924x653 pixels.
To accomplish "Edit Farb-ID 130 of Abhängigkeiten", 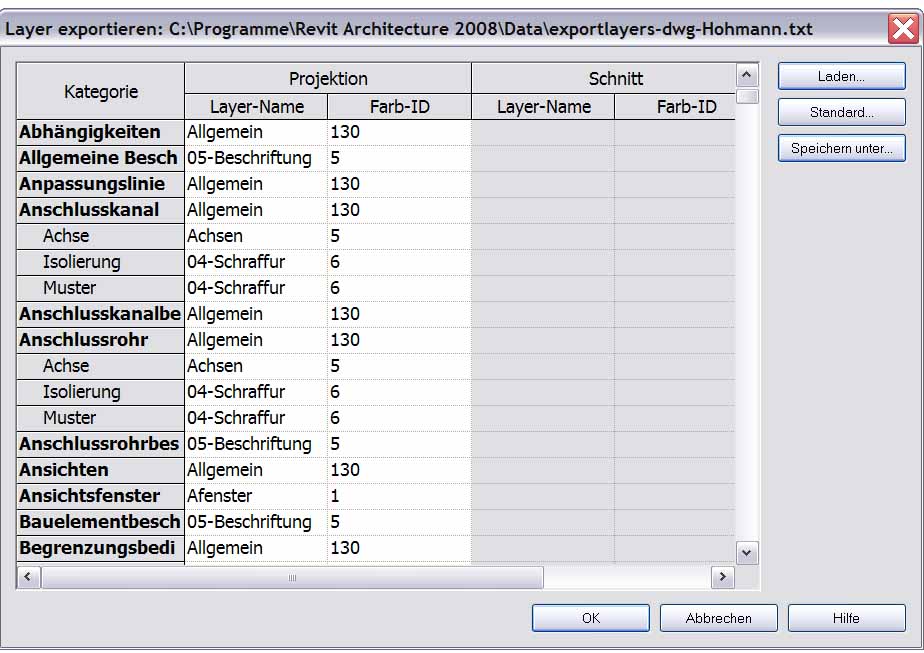I will pos(400,132).
